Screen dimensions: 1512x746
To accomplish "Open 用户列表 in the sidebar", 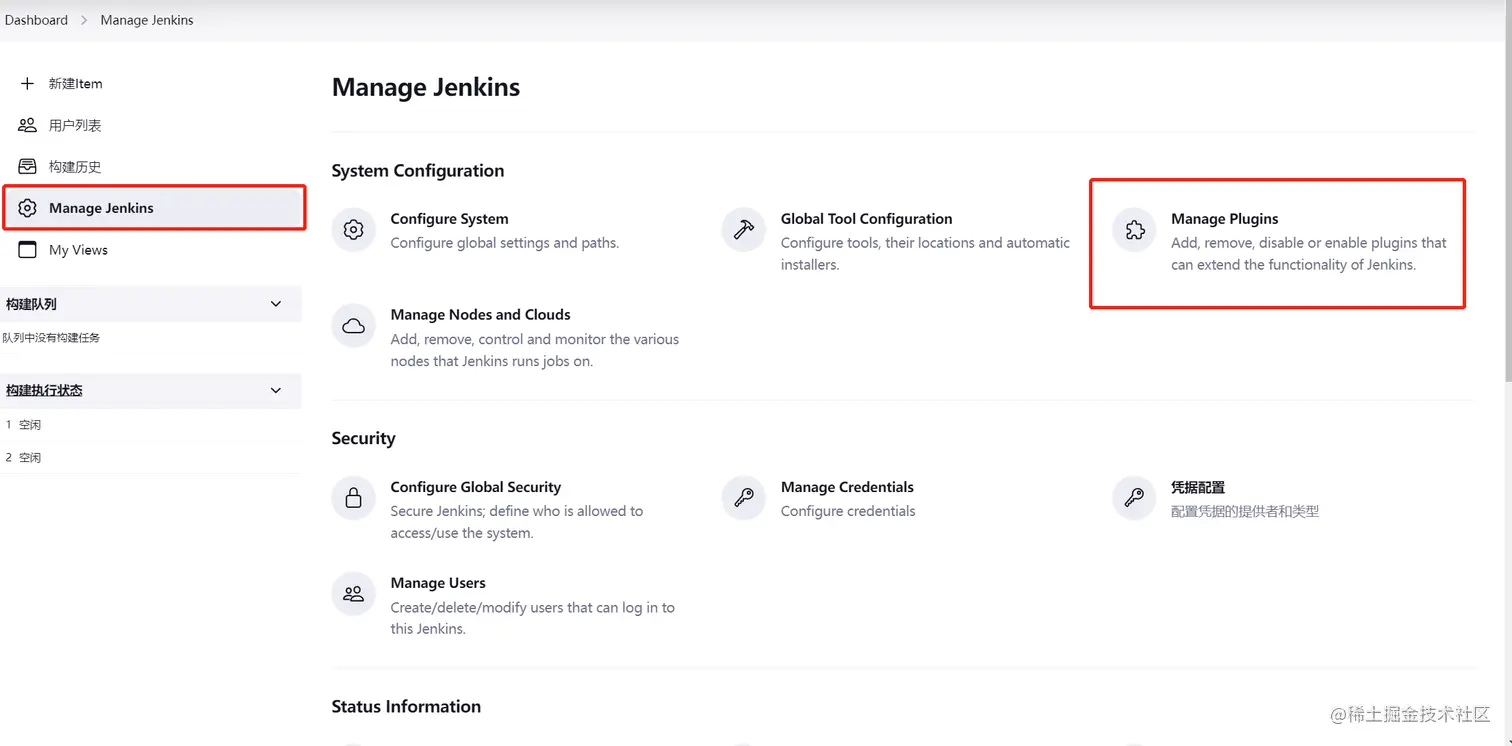I will (x=75, y=125).
